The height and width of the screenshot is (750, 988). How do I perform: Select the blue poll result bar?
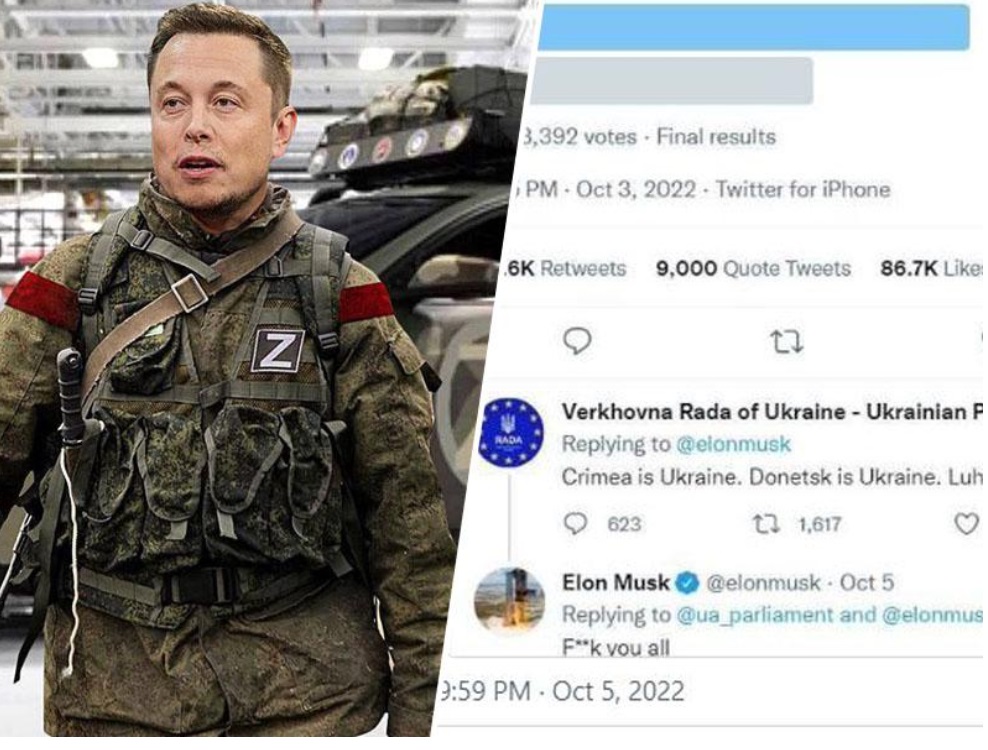[753, 27]
